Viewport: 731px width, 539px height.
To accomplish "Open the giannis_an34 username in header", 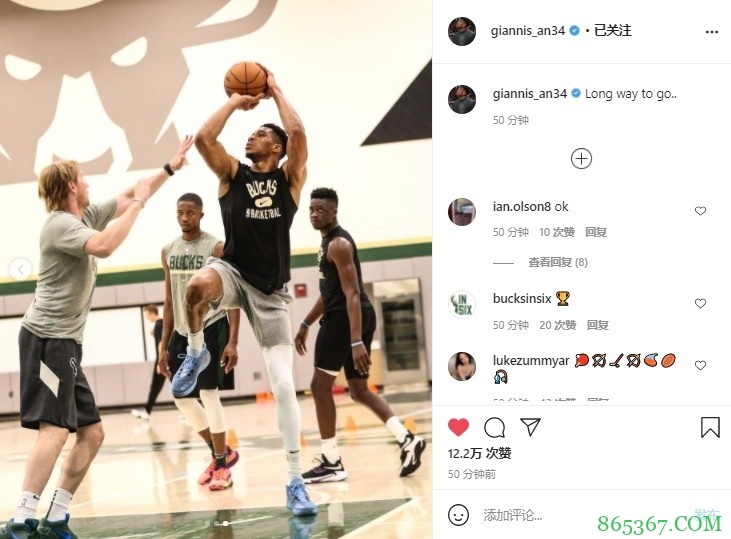I will (x=528, y=31).
